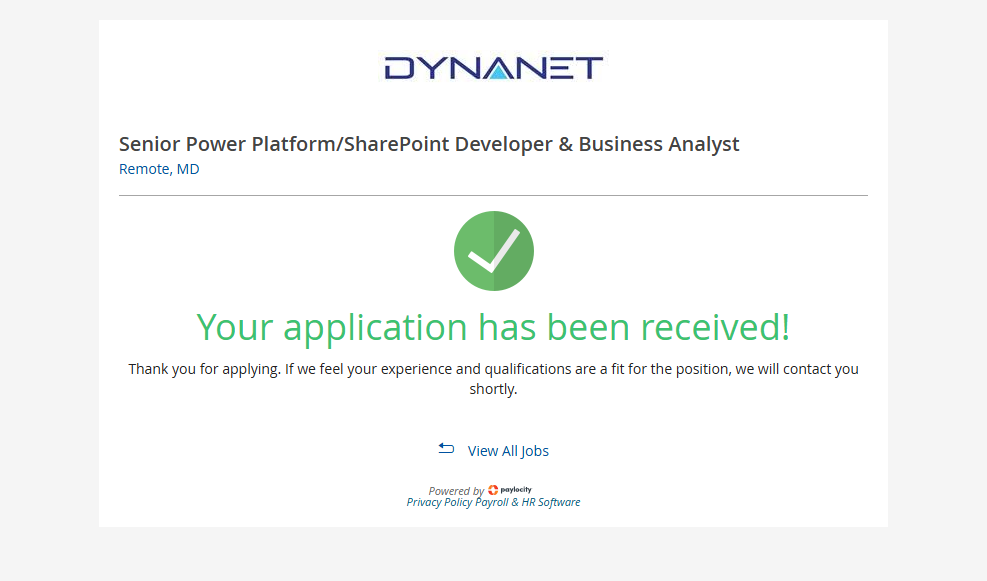Click the Dynanet company logo
Image resolution: width=987 pixels, height=581 pixels.
pyautogui.click(x=493, y=68)
